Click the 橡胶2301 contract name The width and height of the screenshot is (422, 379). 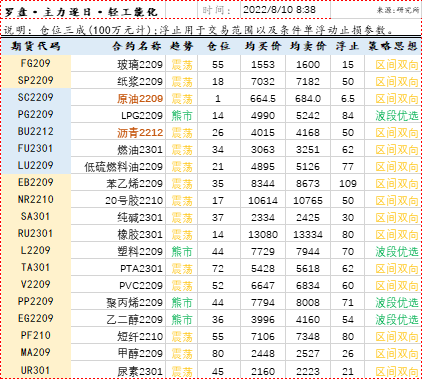pos(140,235)
